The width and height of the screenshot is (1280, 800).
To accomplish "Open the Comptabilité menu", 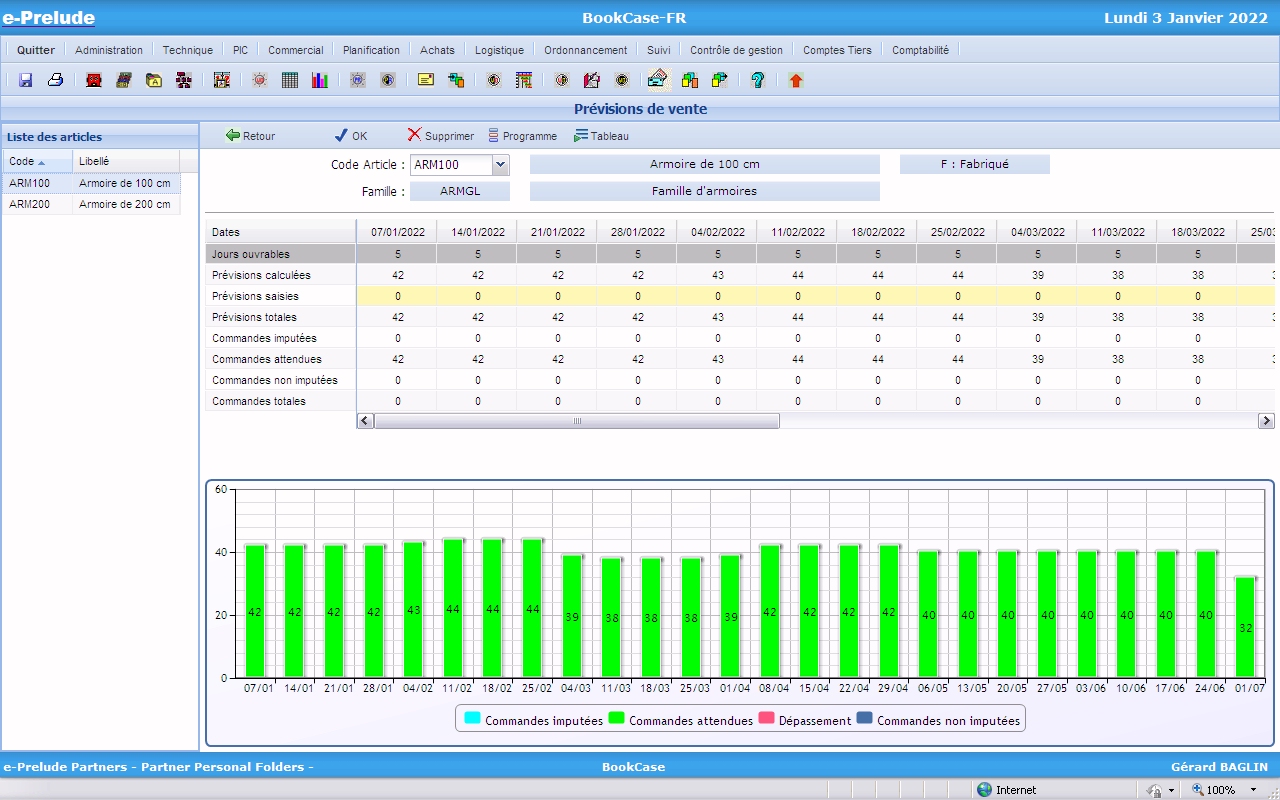I will [921, 50].
